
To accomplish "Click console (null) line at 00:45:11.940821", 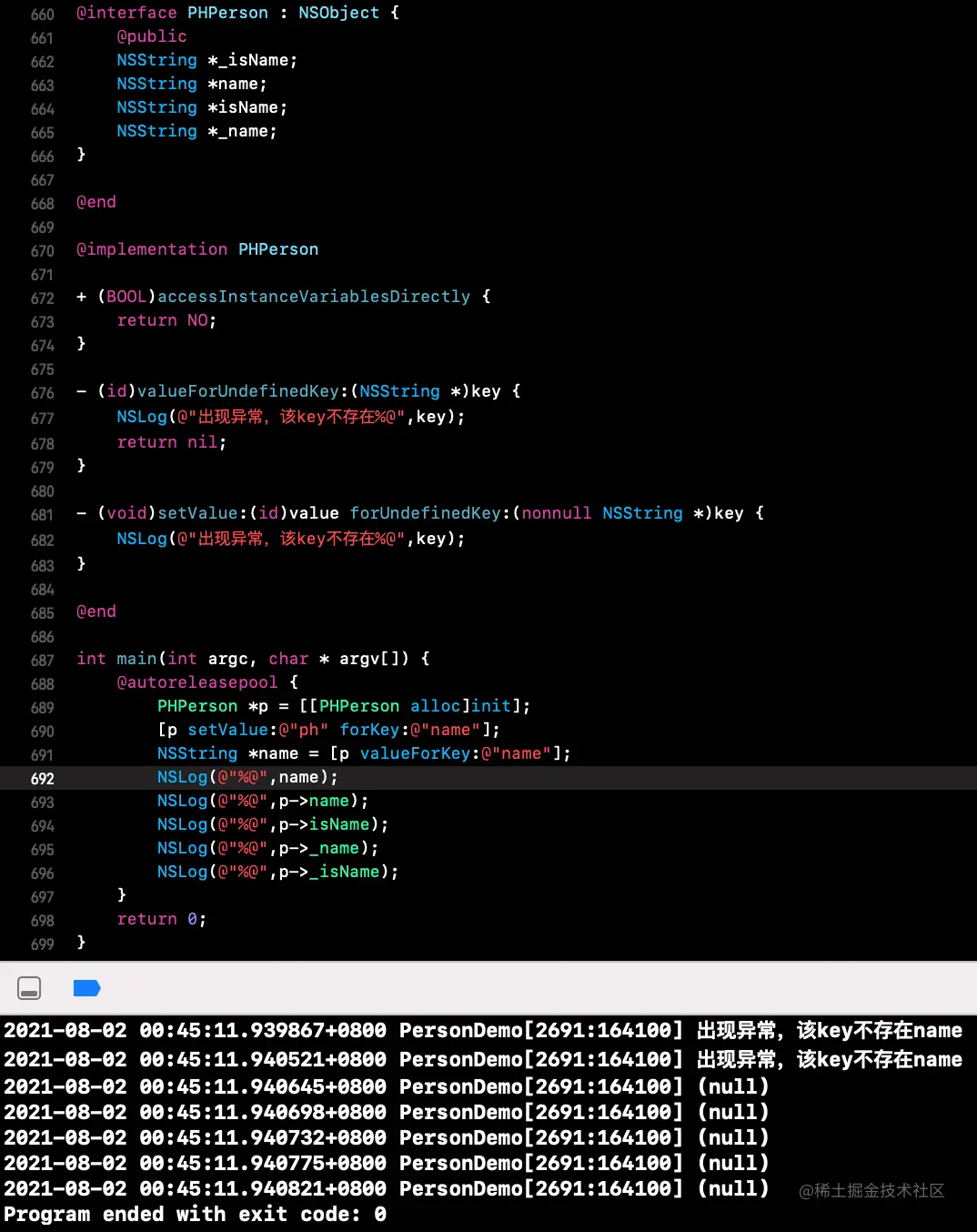I will [387, 1189].
